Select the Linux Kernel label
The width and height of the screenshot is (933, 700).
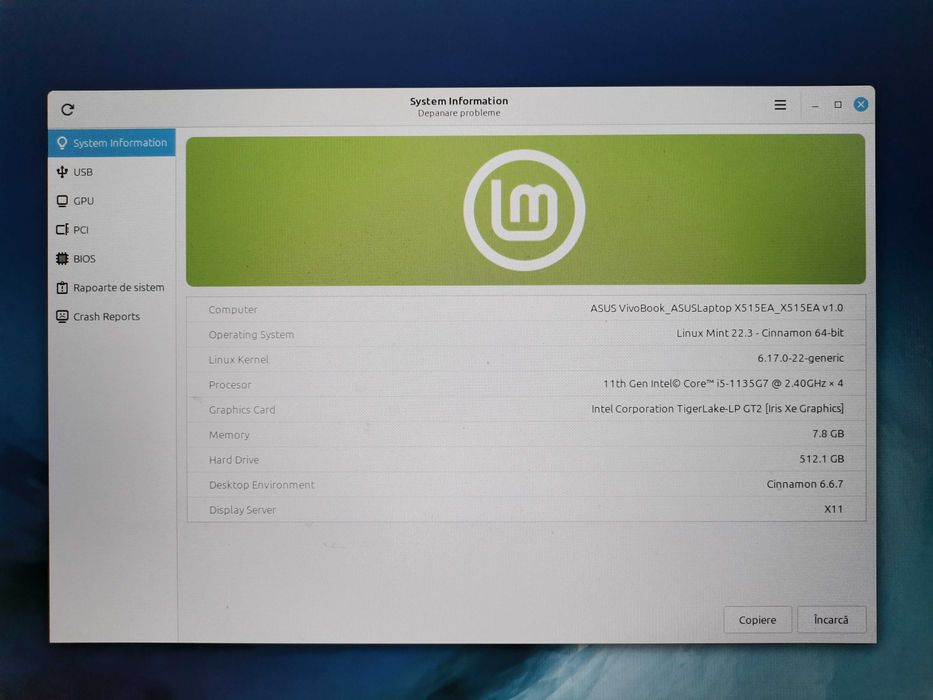pos(239,360)
